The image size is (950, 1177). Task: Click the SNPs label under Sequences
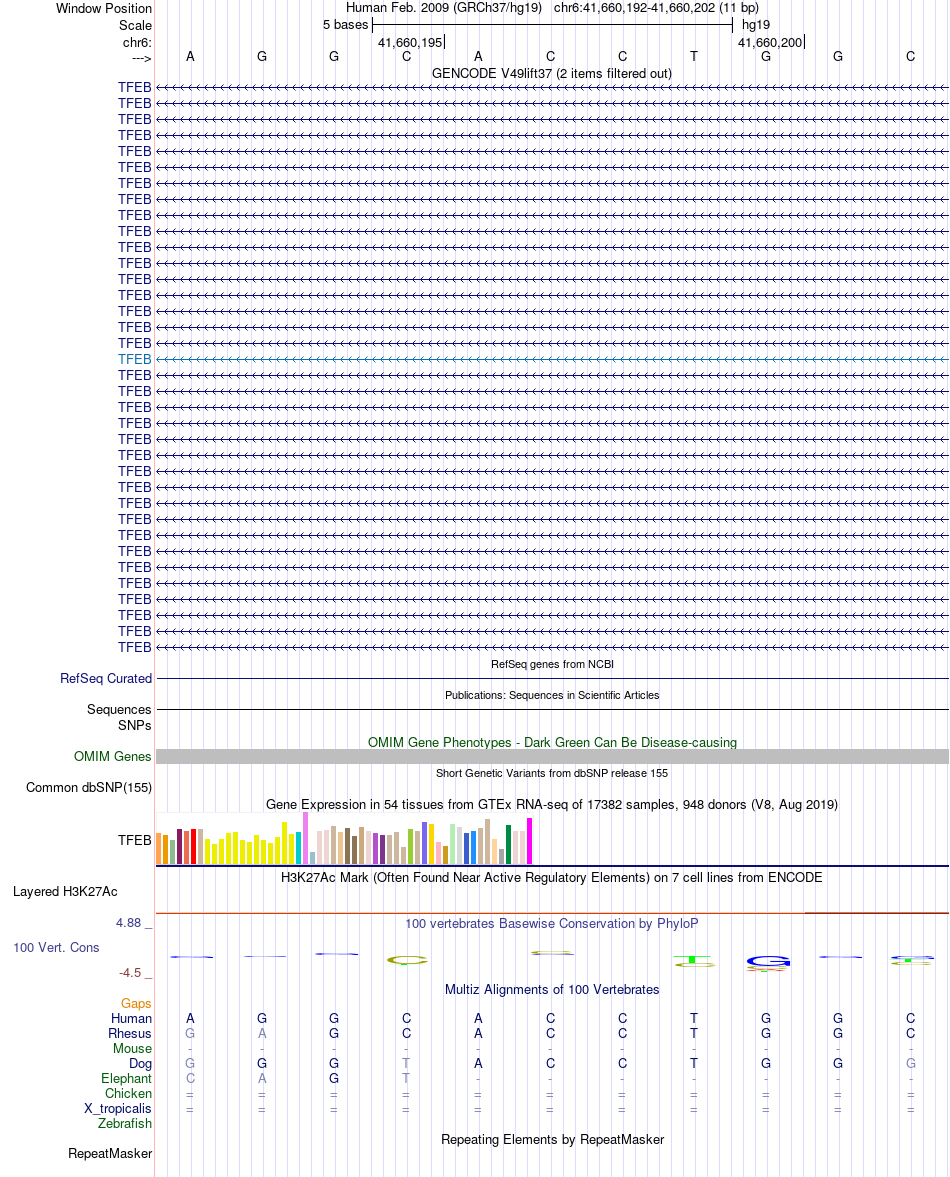point(134,725)
